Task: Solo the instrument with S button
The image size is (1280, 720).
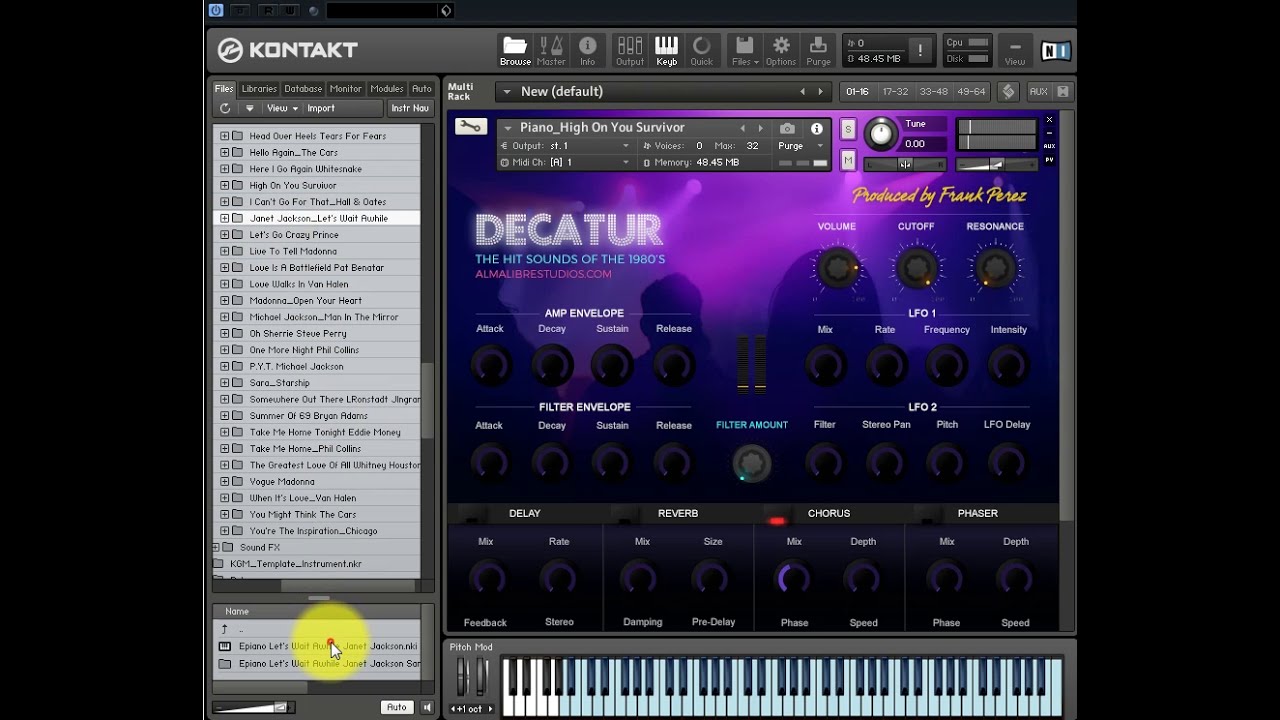Action: (848, 129)
